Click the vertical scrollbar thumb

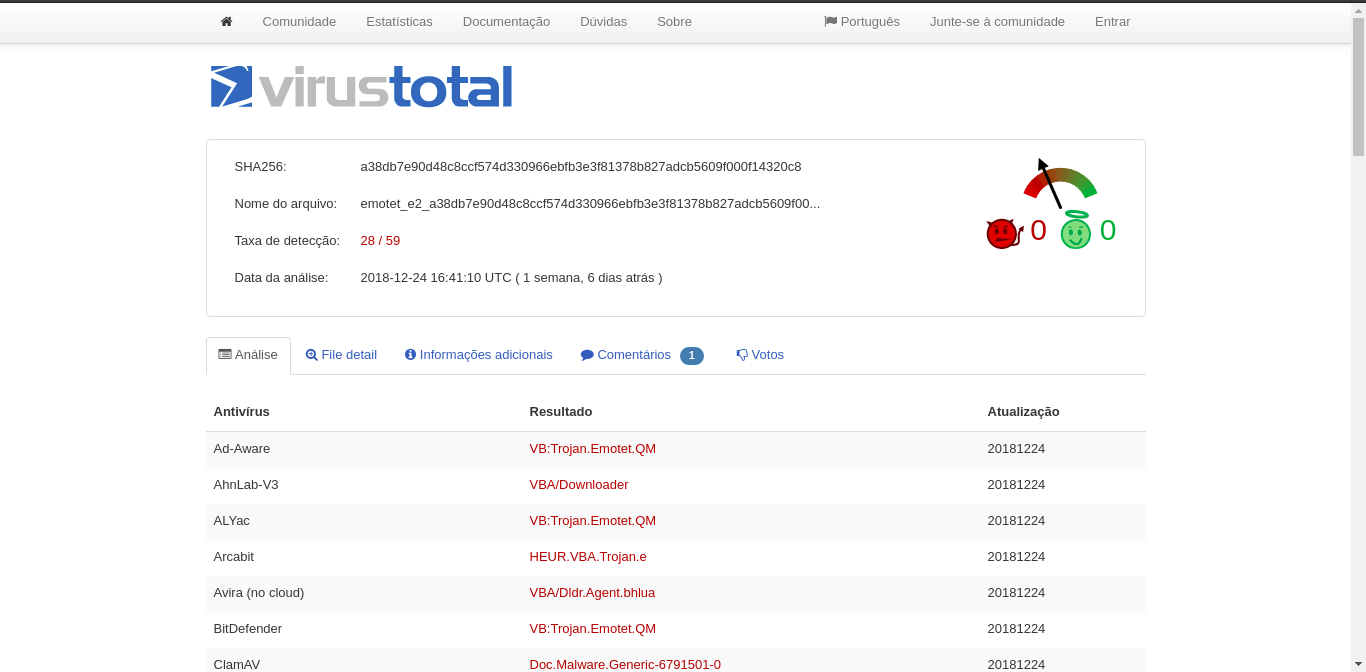click(1358, 85)
